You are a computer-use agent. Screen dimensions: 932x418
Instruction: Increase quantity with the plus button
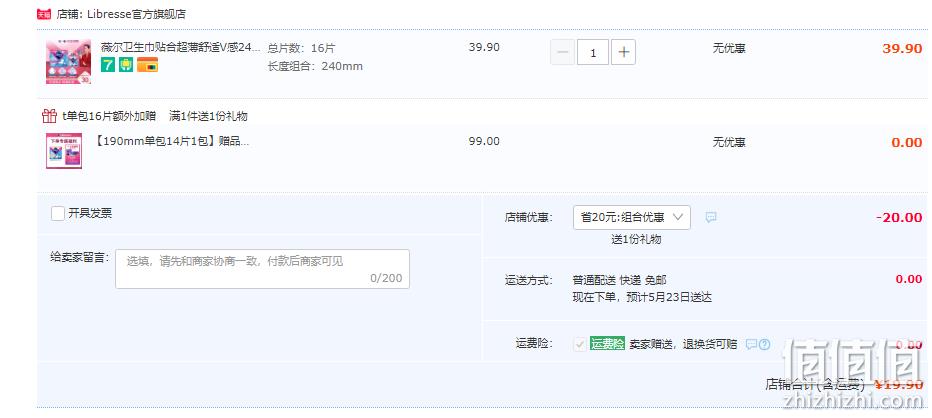[x=624, y=52]
